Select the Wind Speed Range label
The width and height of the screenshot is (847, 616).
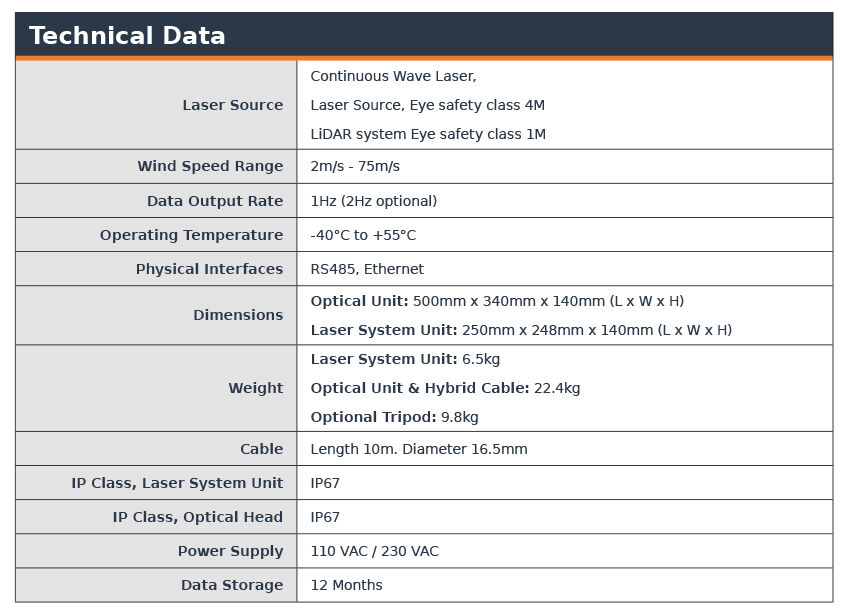(x=210, y=166)
